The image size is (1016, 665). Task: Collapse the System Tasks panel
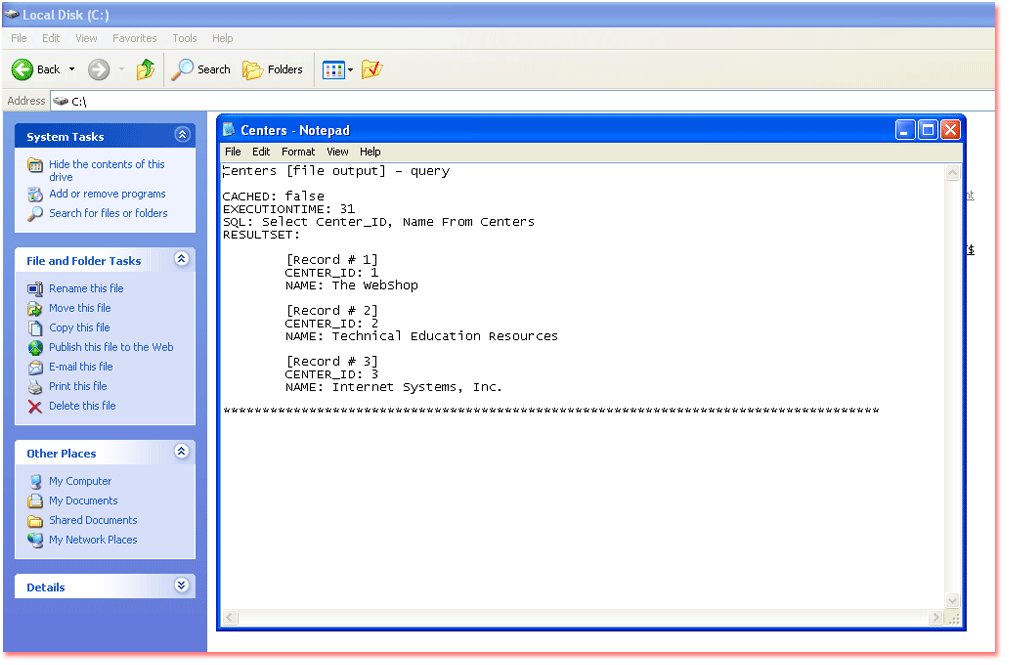(182, 135)
